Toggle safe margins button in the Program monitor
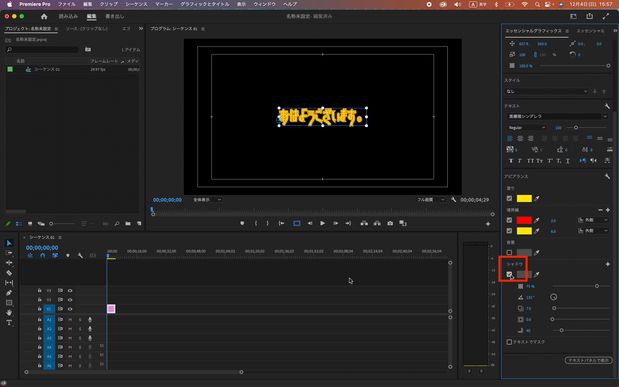Viewport: 619px width, 387px height. [x=296, y=224]
